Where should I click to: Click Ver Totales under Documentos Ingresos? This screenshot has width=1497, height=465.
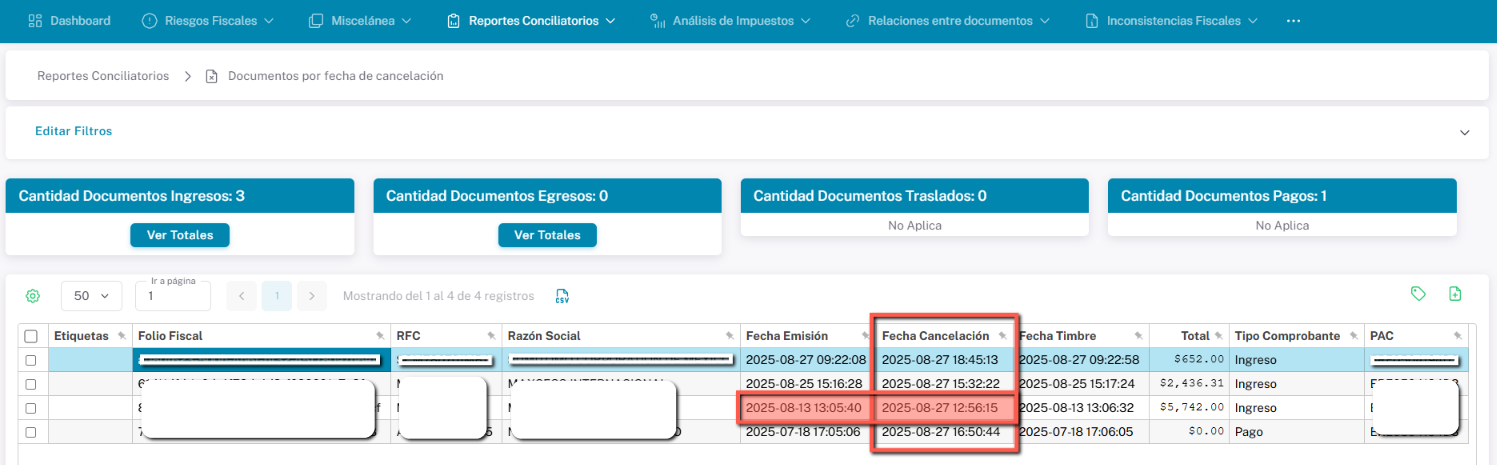180,235
